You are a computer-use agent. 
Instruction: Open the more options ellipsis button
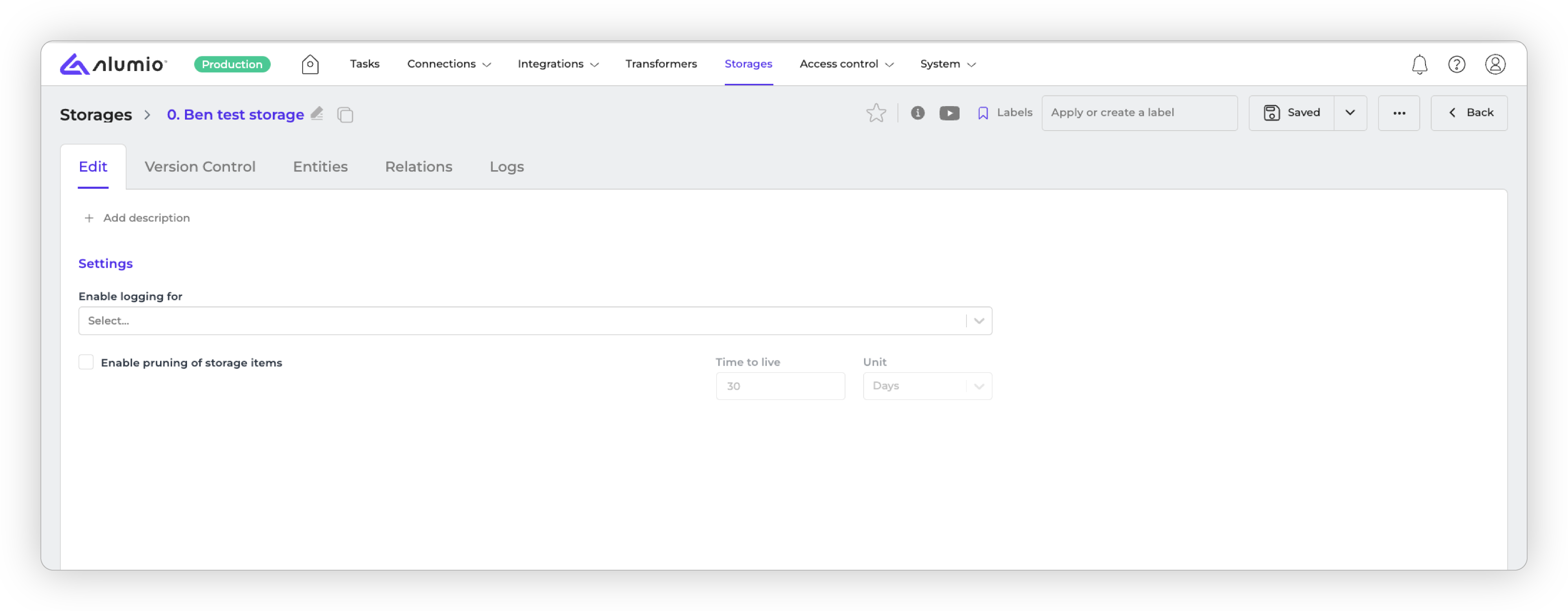1398,113
